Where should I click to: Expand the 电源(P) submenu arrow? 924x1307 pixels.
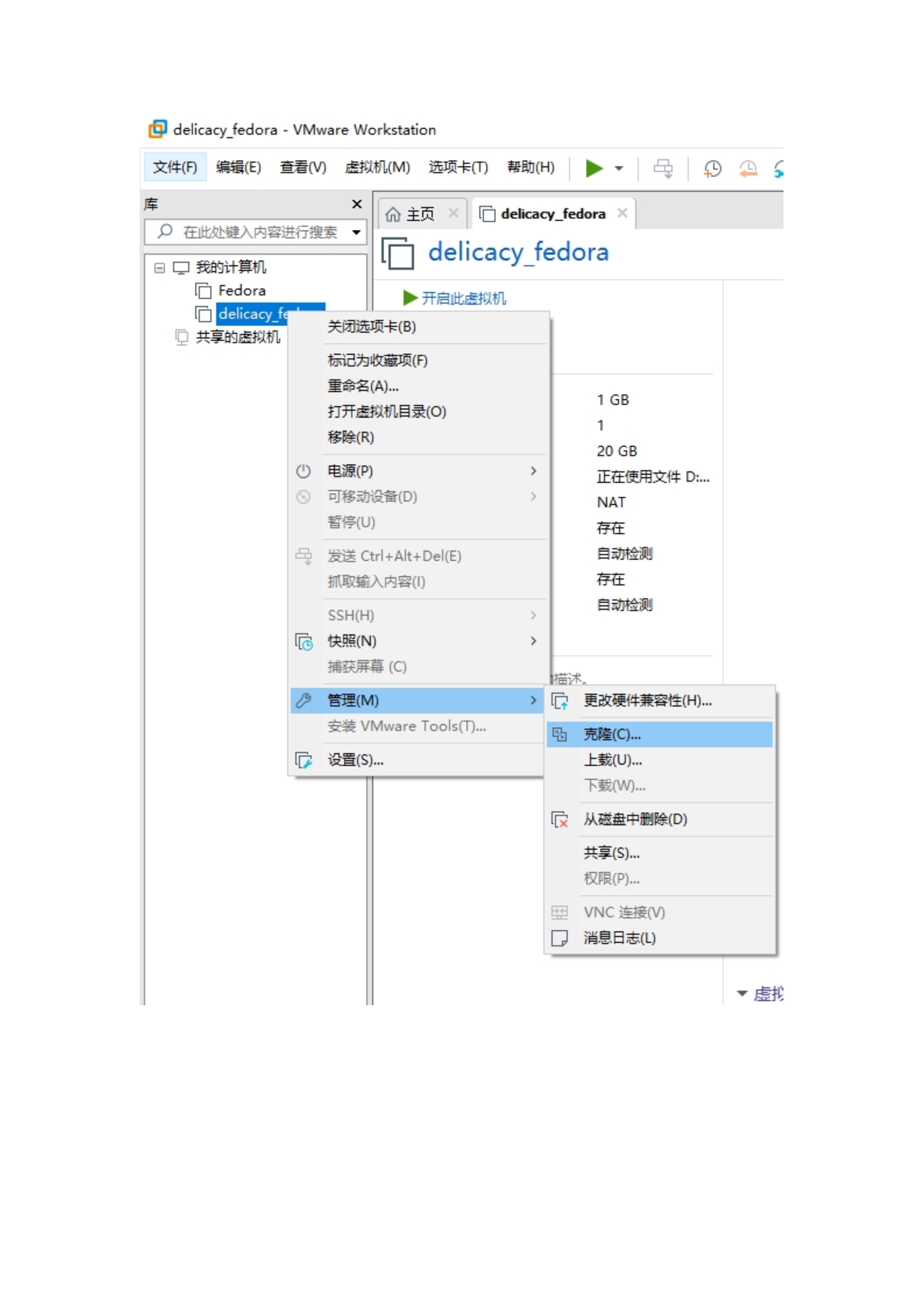(x=533, y=471)
